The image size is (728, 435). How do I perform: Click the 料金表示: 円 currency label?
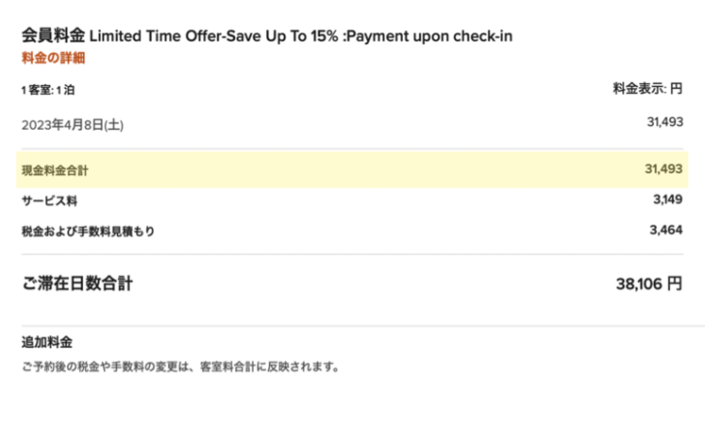(x=647, y=88)
